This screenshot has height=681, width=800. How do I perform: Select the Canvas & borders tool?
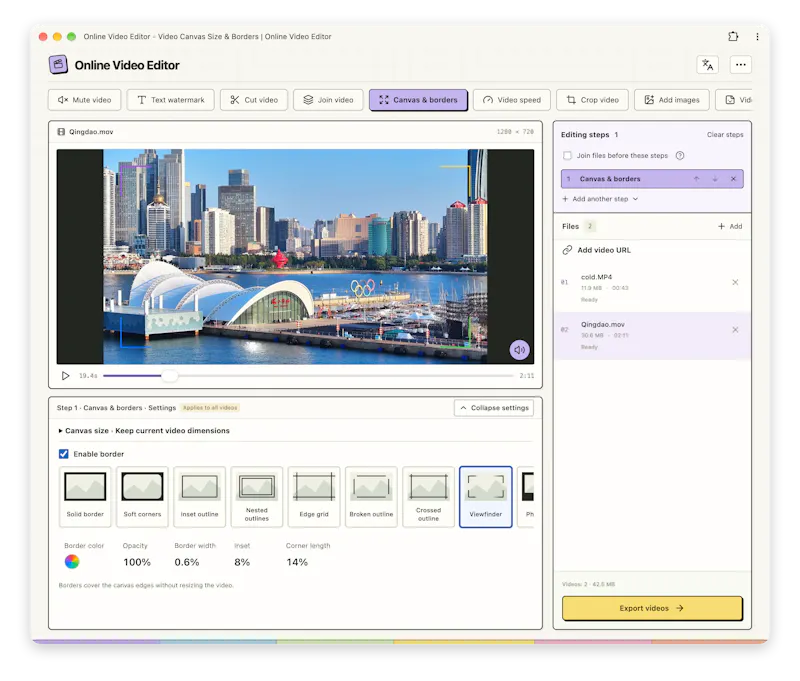(418, 100)
